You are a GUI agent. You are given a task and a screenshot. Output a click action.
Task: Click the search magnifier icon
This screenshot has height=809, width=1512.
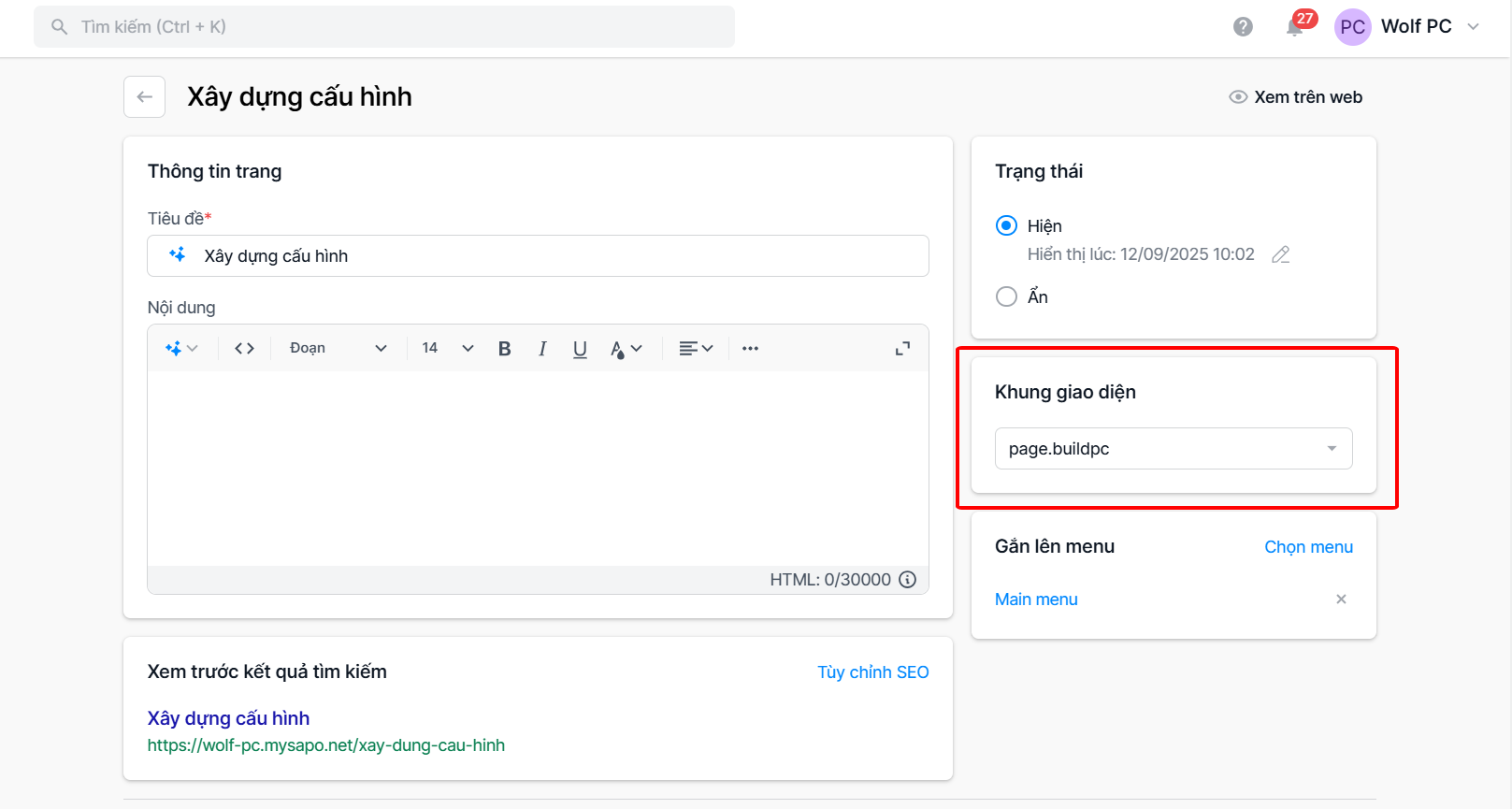[x=59, y=26]
